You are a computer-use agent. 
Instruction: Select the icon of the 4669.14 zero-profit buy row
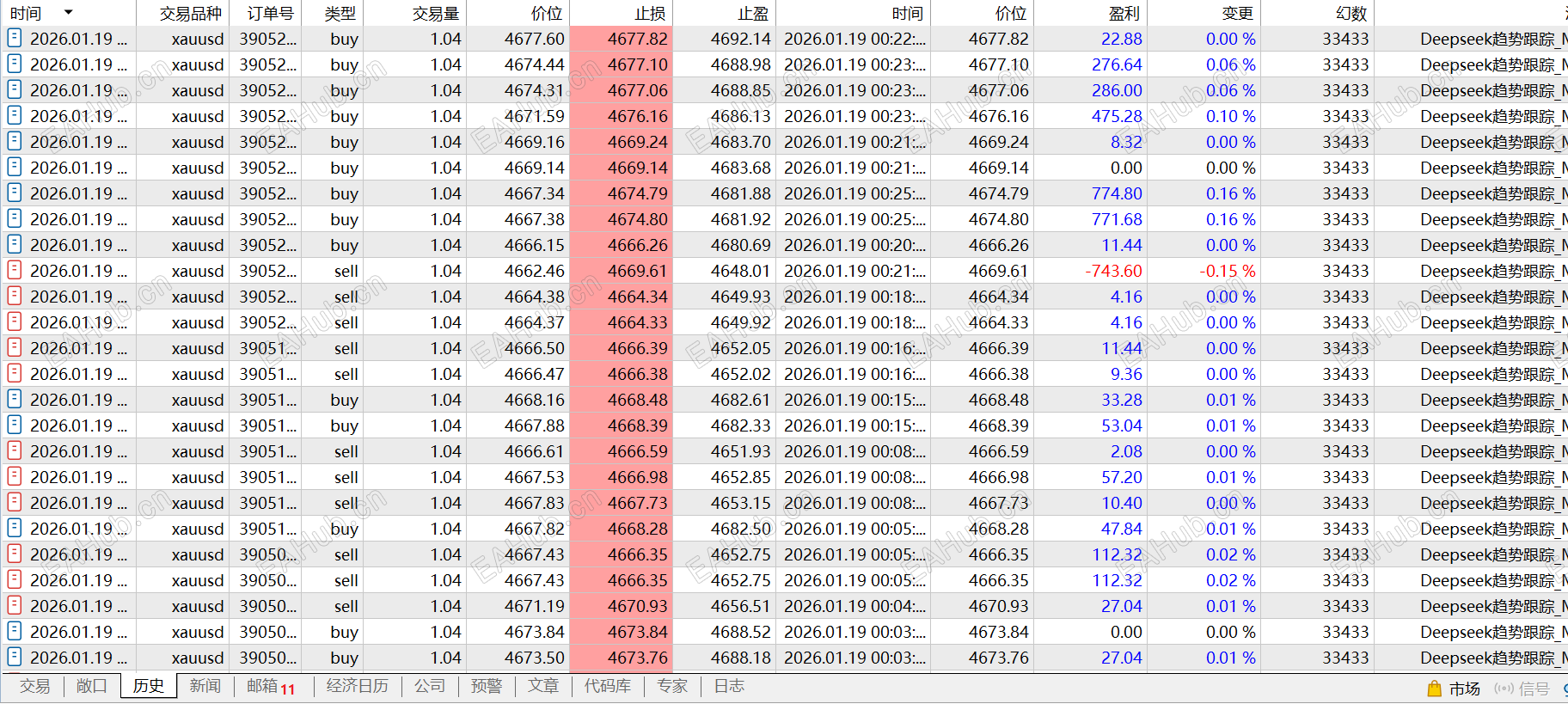pos(14,167)
